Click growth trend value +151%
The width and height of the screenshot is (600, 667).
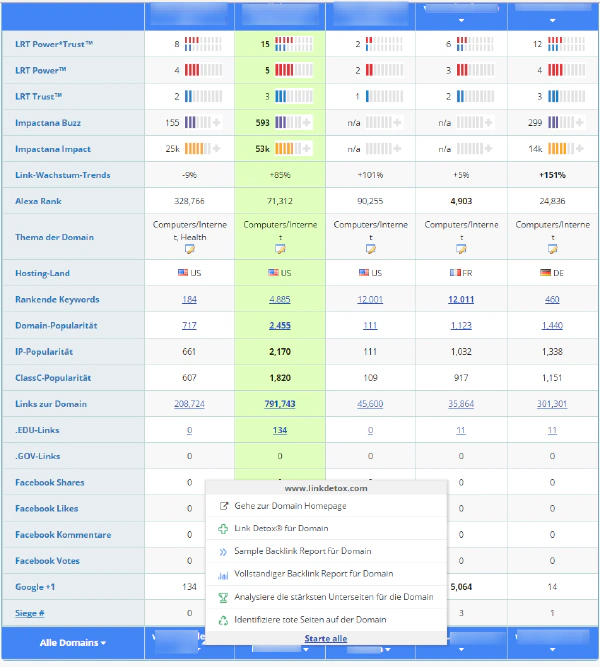point(552,175)
